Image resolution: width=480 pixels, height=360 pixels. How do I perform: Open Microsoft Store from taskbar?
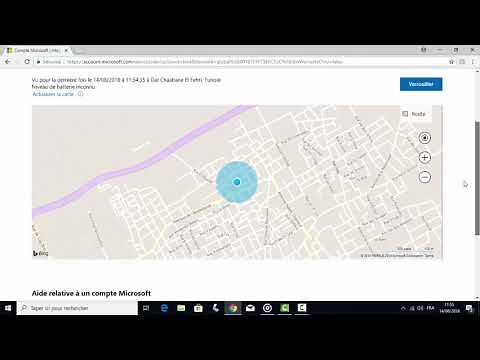(x=198, y=308)
